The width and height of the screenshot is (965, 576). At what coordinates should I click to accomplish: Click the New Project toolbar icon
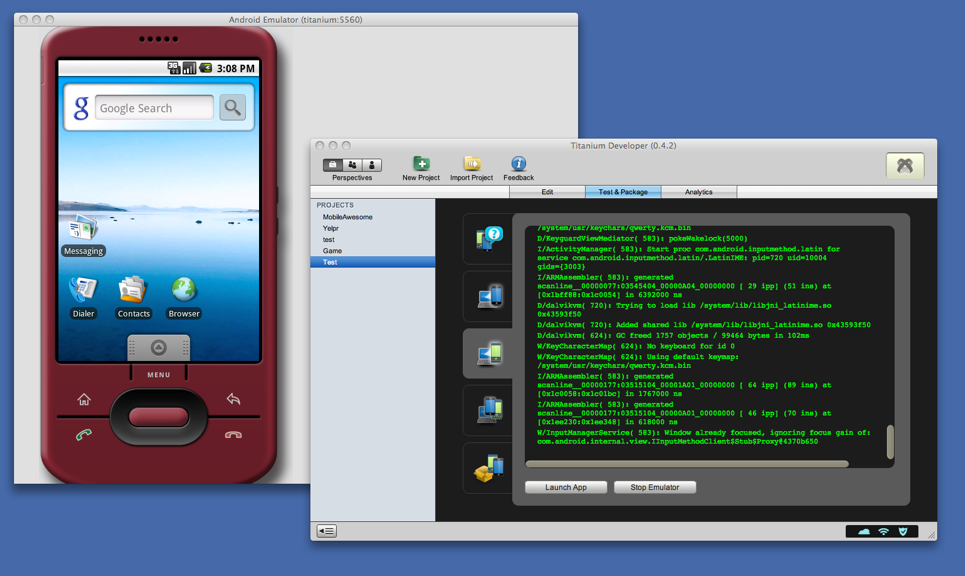click(x=421, y=164)
